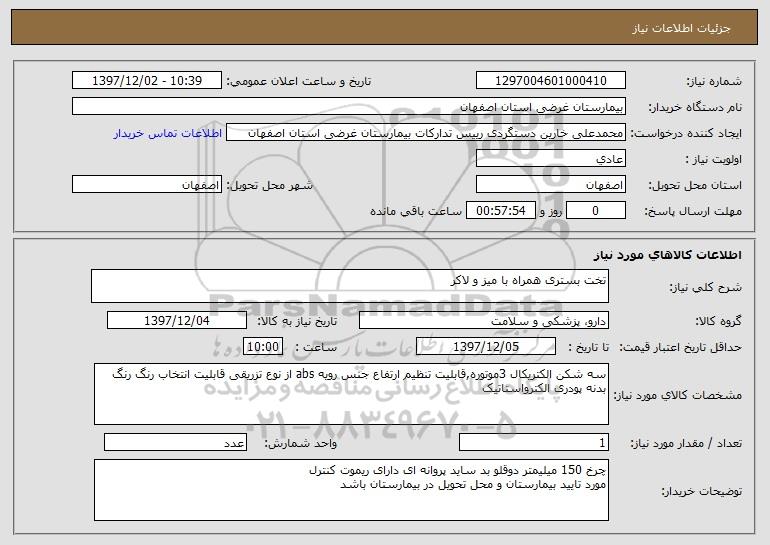
Task: Select the label تاریخ نیاز به کالا
Action: (297, 322)
